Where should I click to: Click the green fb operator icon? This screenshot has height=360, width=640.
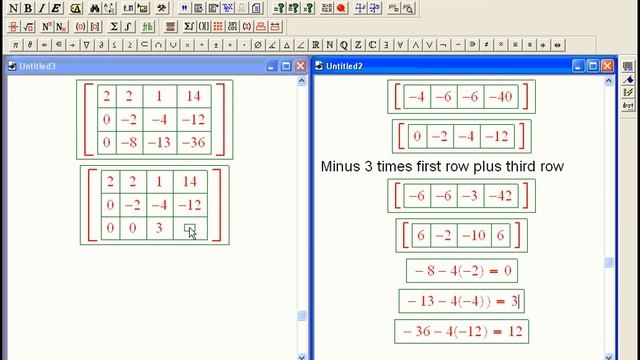point(148,27)
